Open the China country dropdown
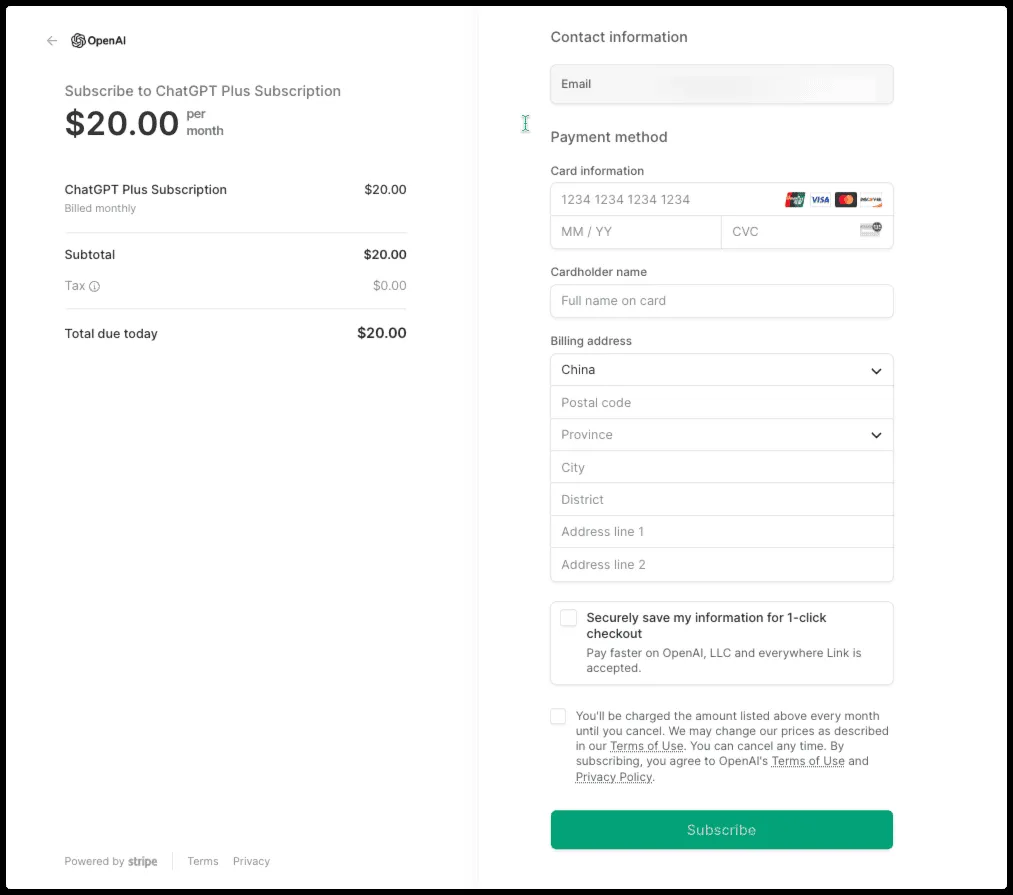 721,370
